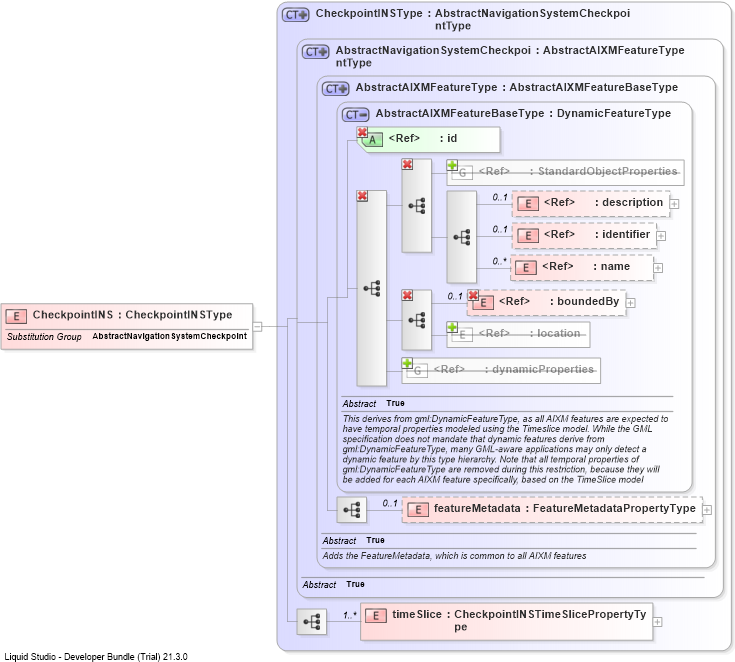Click the CT icon of AbstractAIXMFeatureType
The width and height of the screenshot is (735, 662).
click(x=336, y=89)
